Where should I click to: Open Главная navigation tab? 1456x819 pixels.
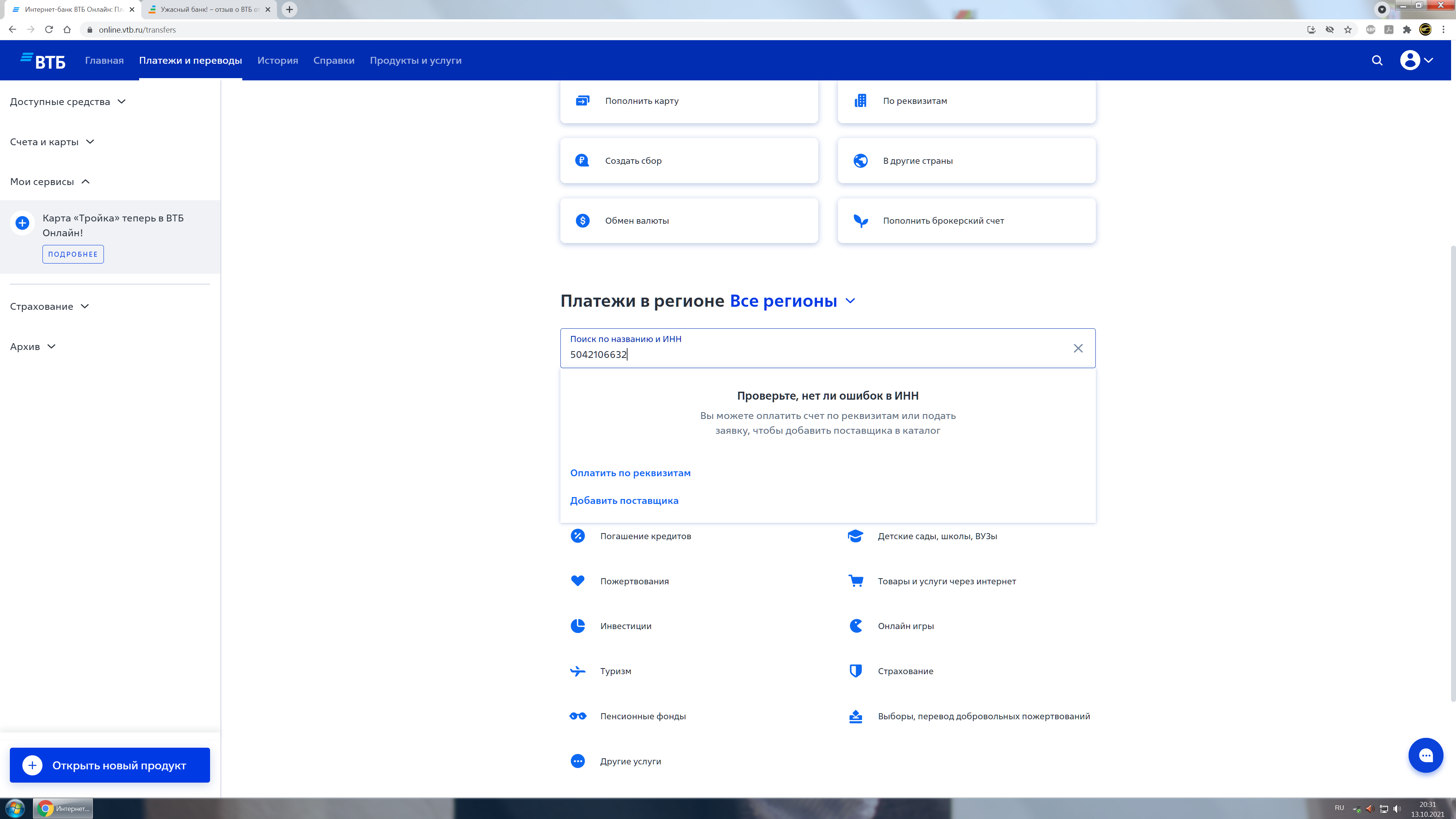(x=104, y=61)
